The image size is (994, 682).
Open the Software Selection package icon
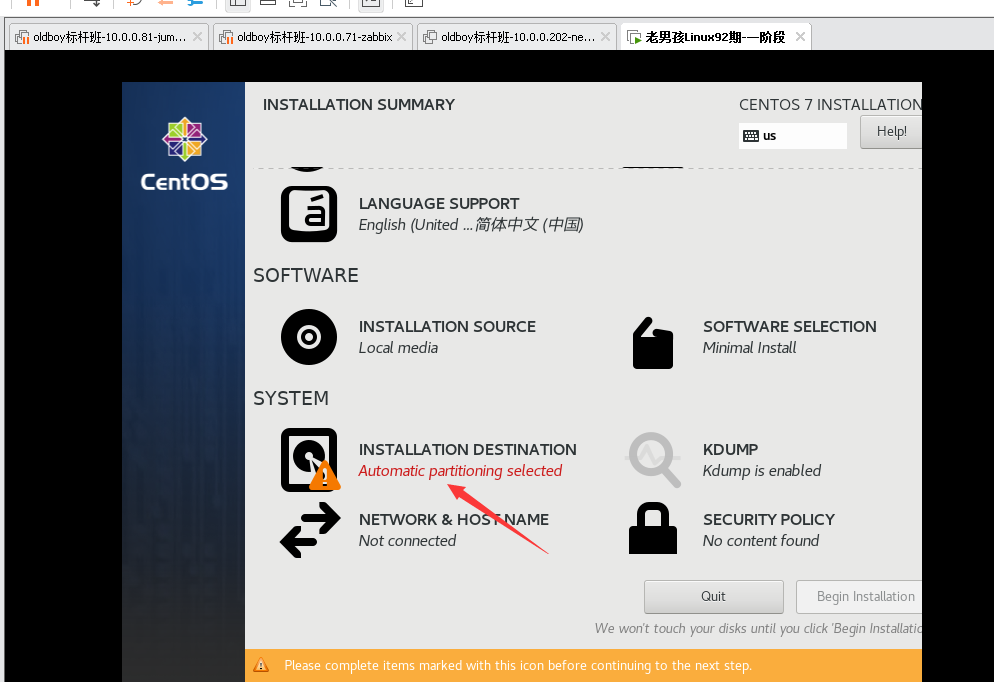click(x=652, y=343)
